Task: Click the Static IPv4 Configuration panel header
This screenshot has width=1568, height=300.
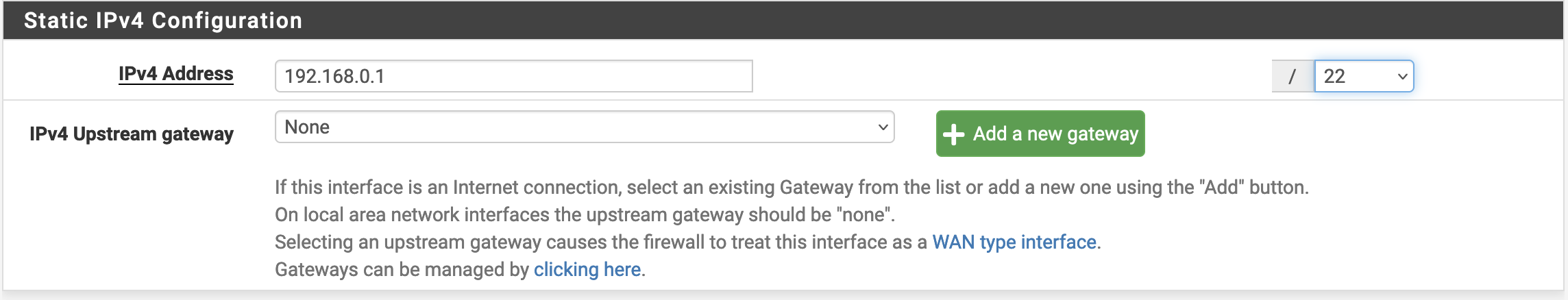Action: click(x=783, y=20)
